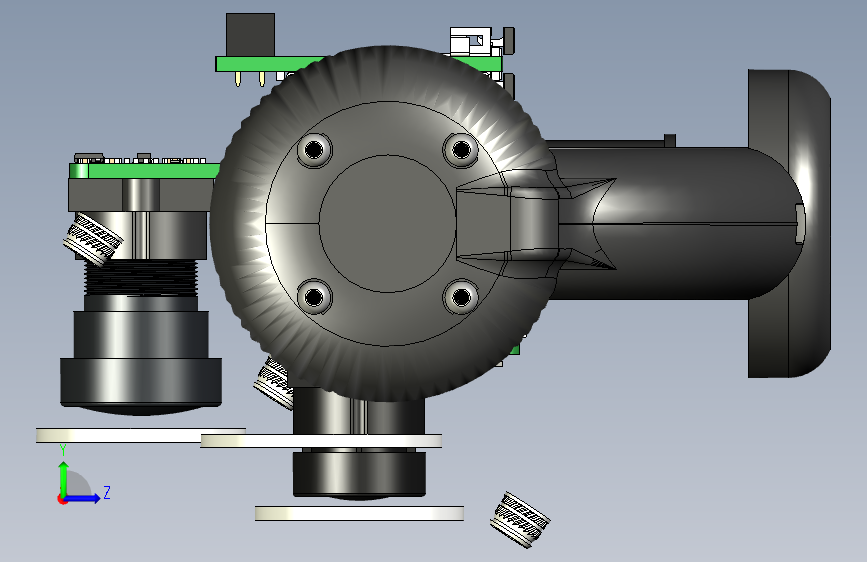Select the cylindrical arm tube
This screenshot has width=867, height=562.
[664, 223]
